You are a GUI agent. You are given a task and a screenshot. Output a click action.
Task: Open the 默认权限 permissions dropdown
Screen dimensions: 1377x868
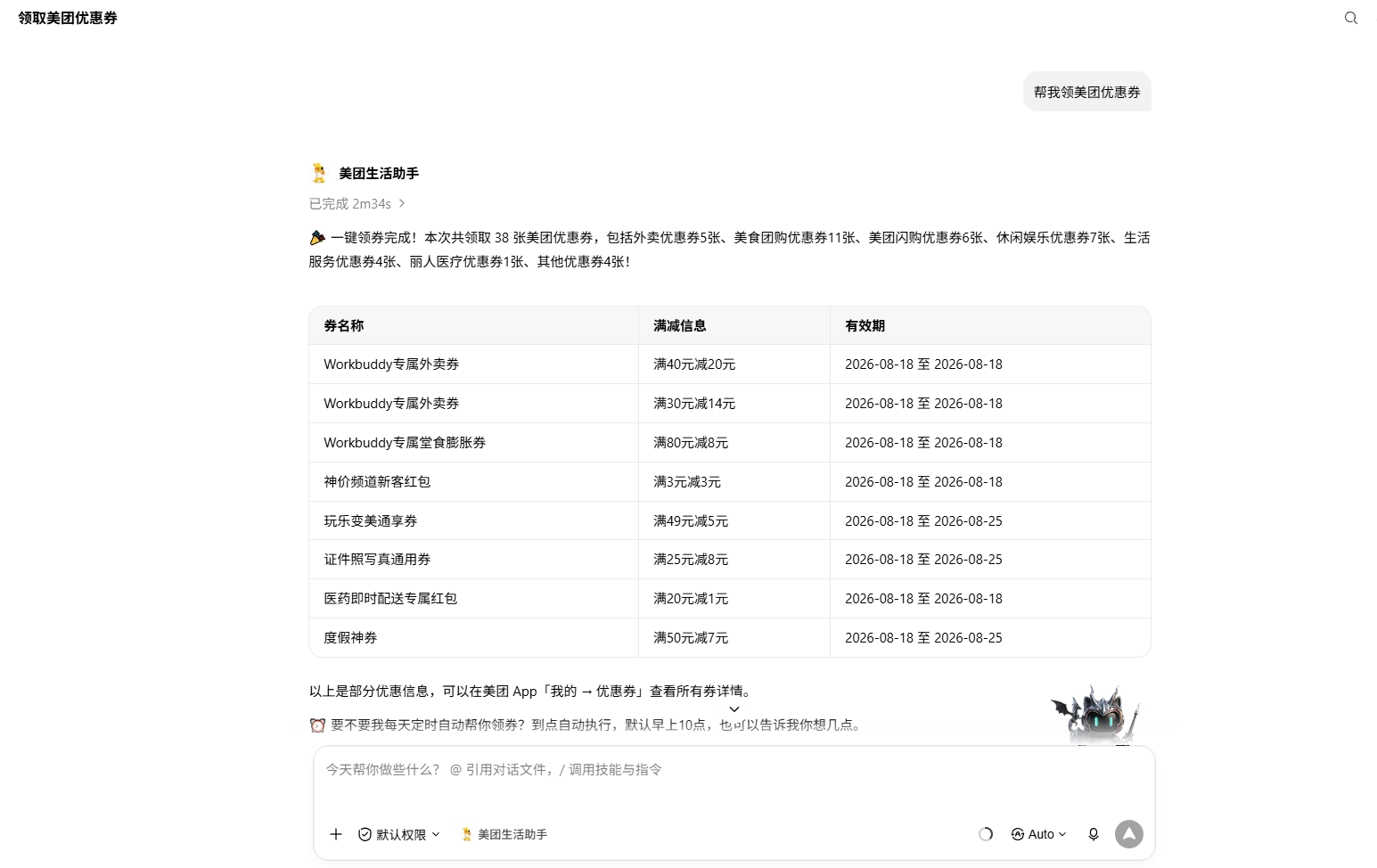(399, 834)
